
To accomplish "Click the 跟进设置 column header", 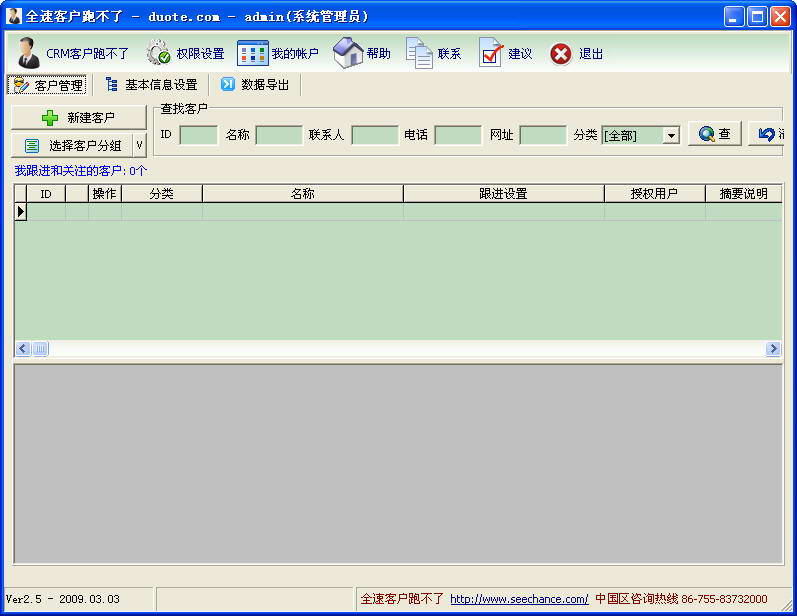I will pyautogui.click(x=503, y=194).
